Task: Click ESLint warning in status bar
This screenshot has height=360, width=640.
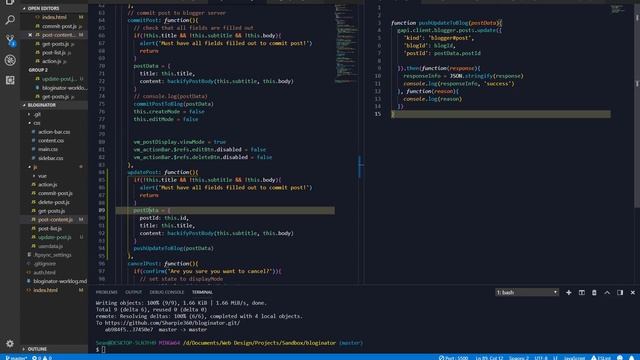Action: 601,358
